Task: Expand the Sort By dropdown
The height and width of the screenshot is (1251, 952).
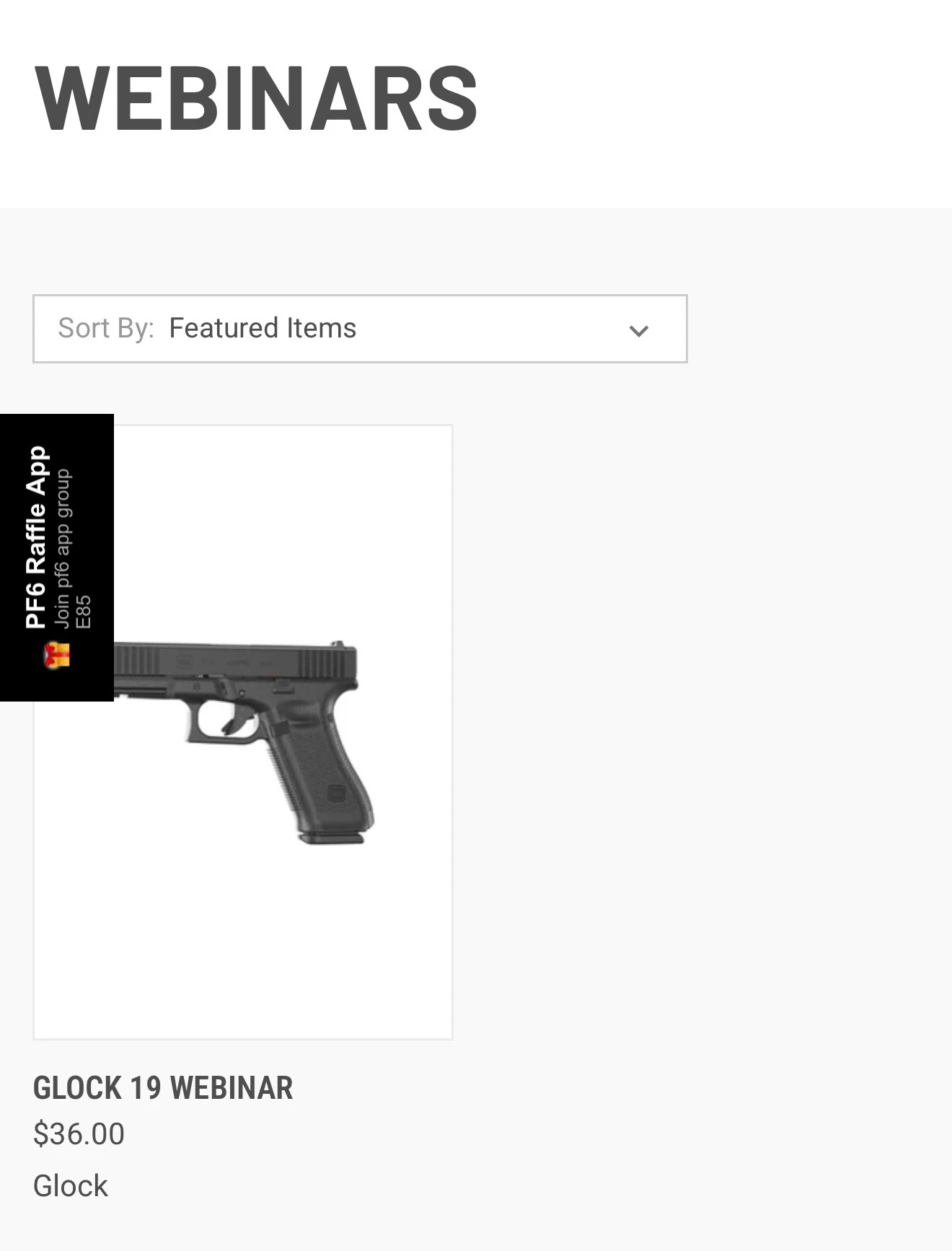Action: 360,329
